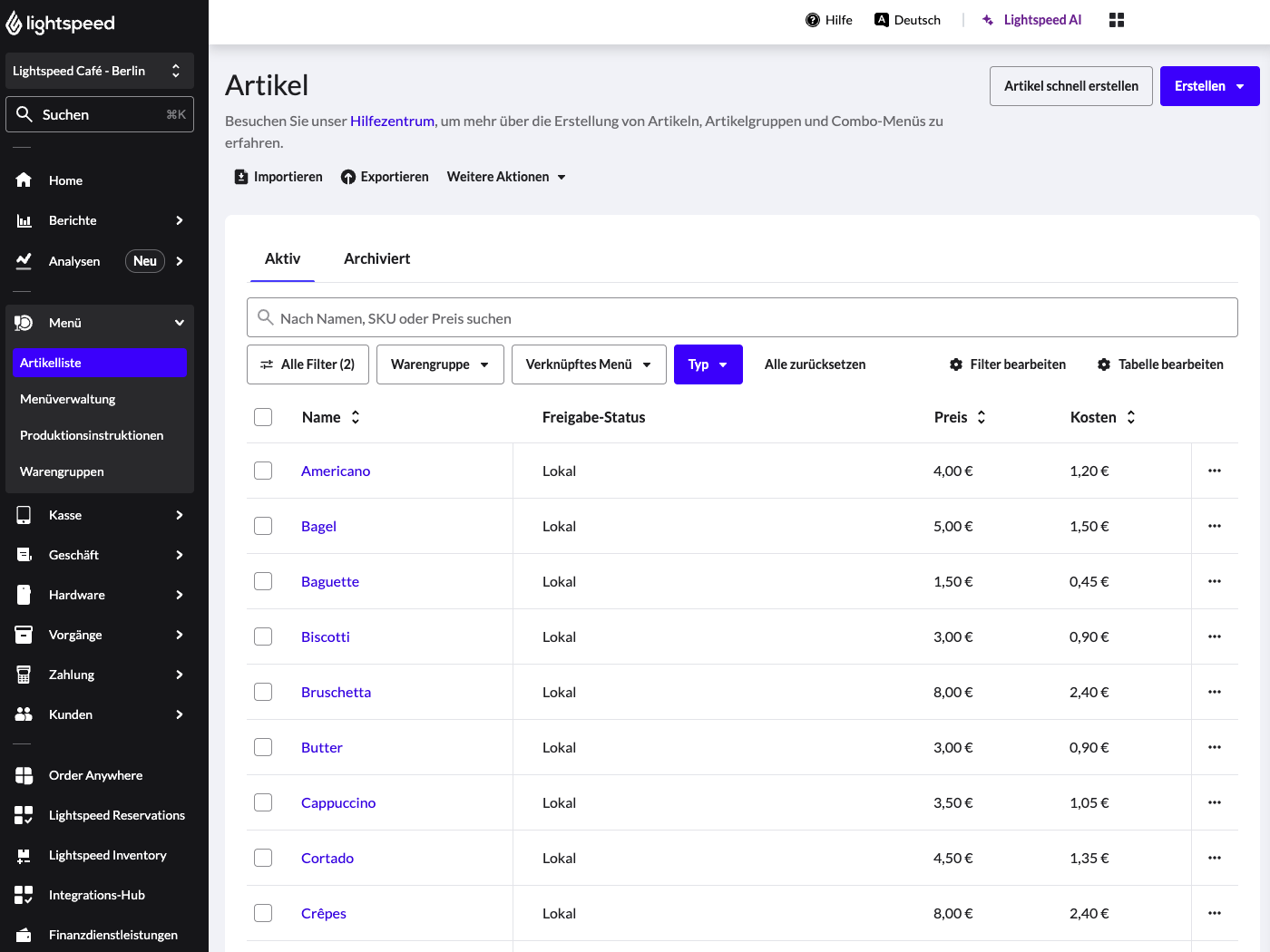Click the Order Anywhere icon
Screen dimensions: 1270x952
(24, 775)
